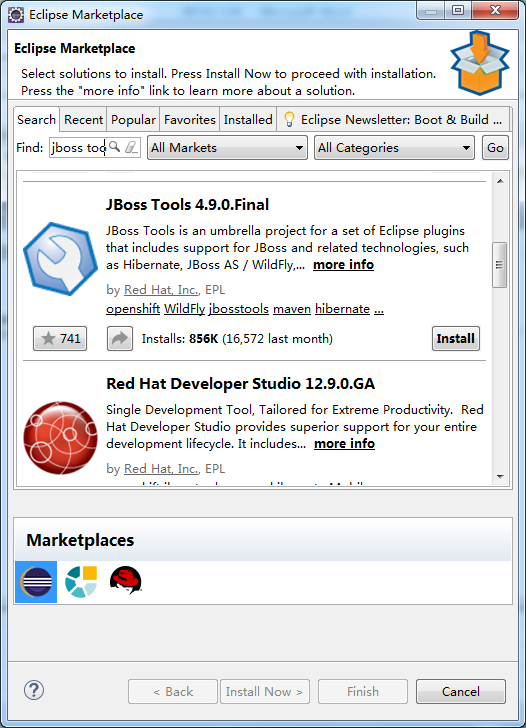Click the Install Now > button
Image resolution: width=526 pixels, height=728 pixels.
coord(265,691)
